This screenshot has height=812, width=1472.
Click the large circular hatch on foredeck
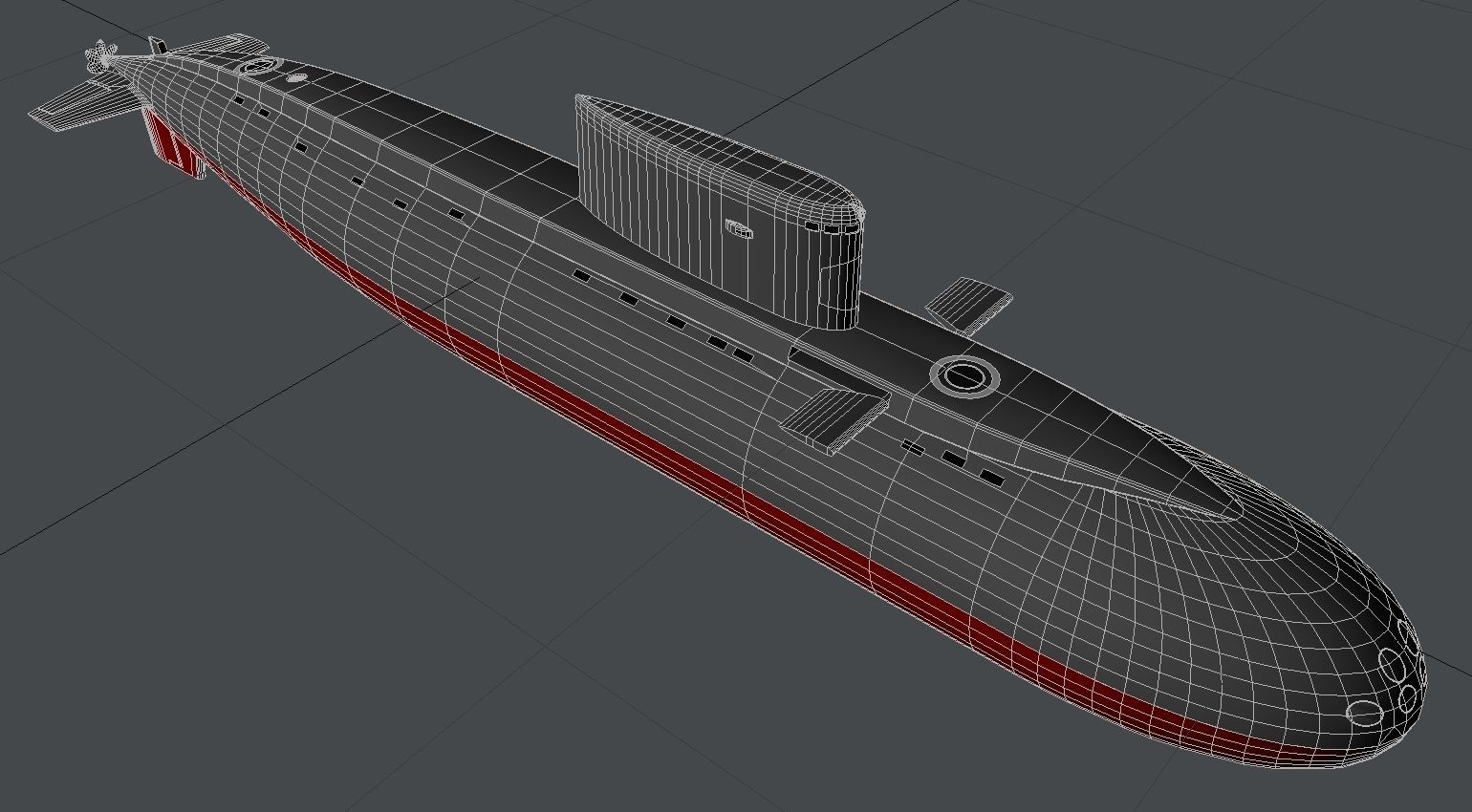pyautogui.click(x=964, y=375)
